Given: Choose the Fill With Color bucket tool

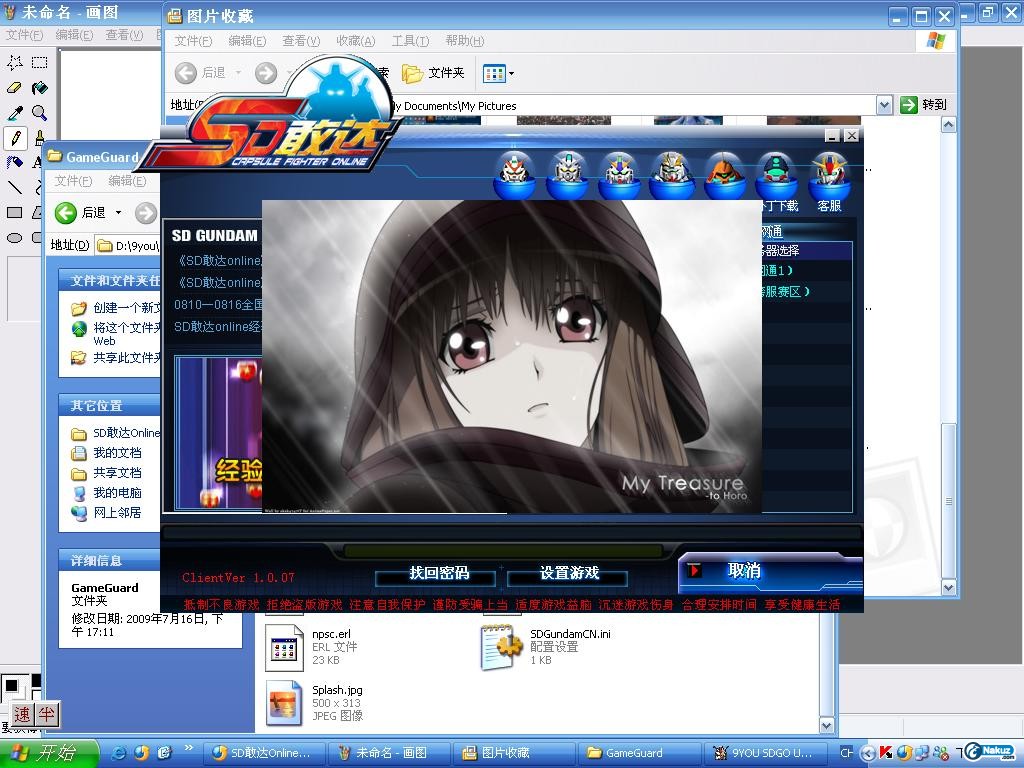Looking at the screenshot, I should (39, 88).
